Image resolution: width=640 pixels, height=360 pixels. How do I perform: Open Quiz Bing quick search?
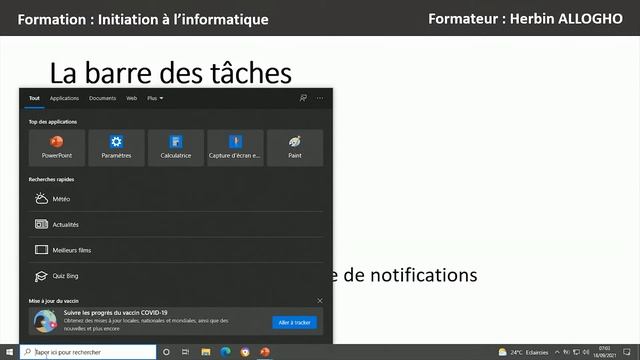(176, 276)
